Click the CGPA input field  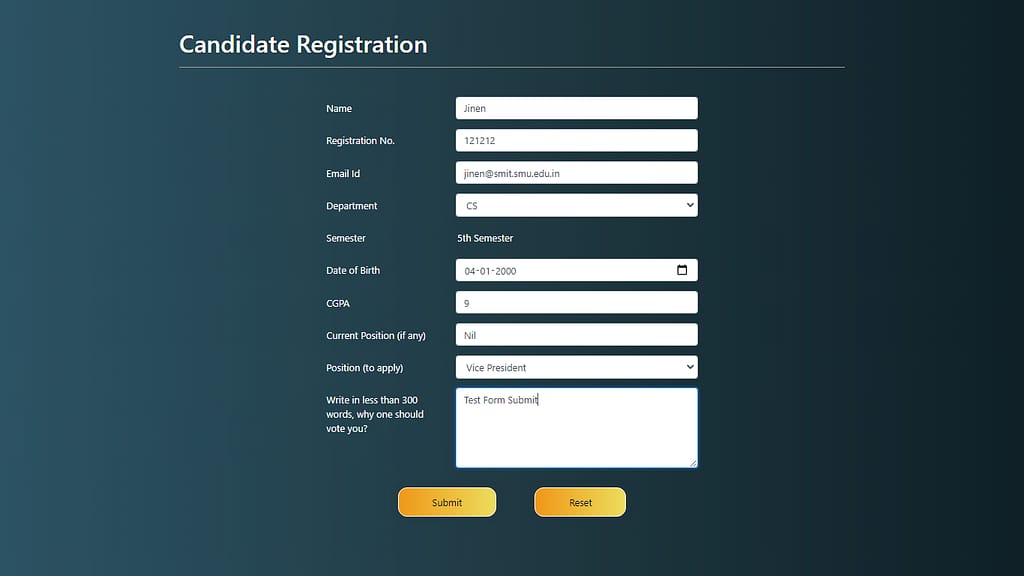click(x=576, y=303)
